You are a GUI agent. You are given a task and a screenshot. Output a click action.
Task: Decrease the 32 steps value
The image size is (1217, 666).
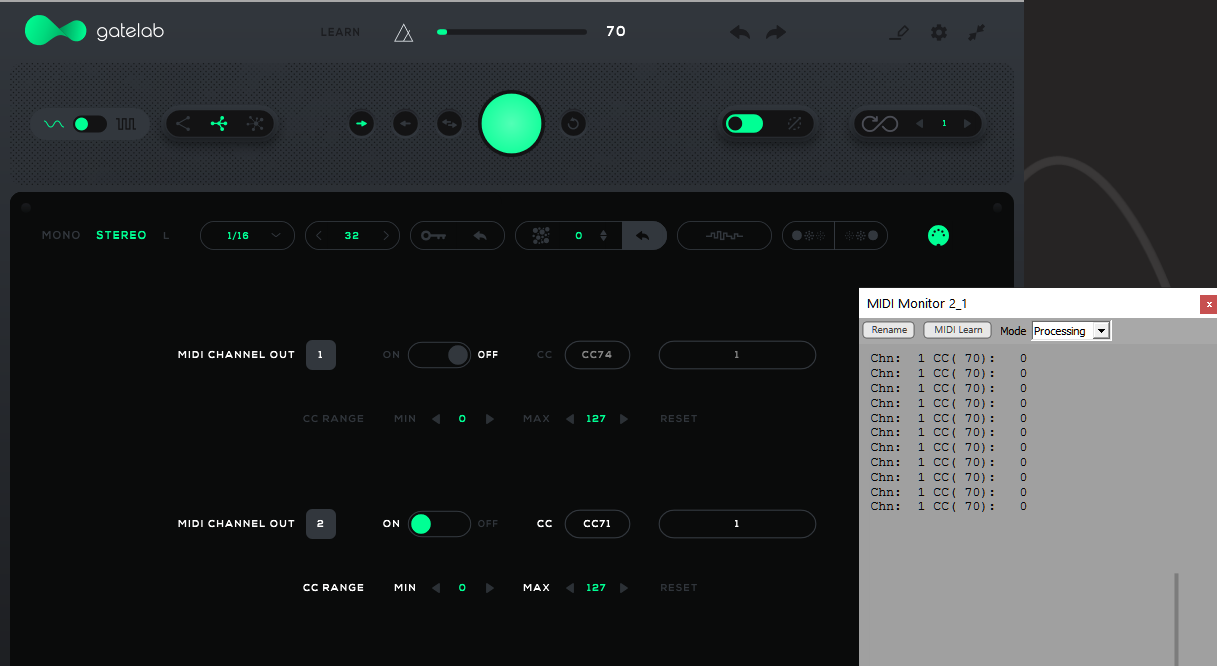click(318, 236)
